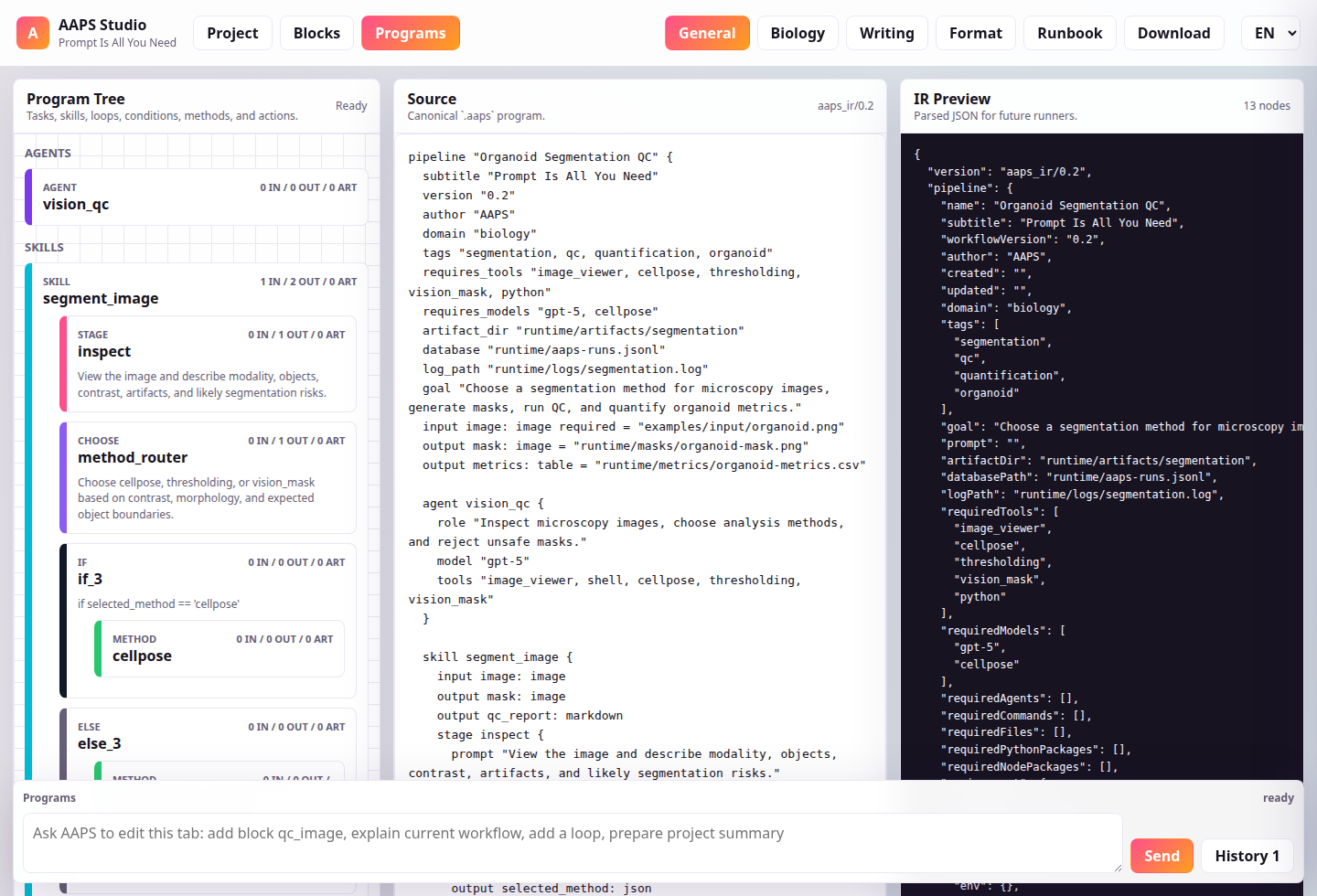The width and height of the screenshot is (1317, 896).
Task: Click the domain "biology" source line
Action: click(479, 233)
